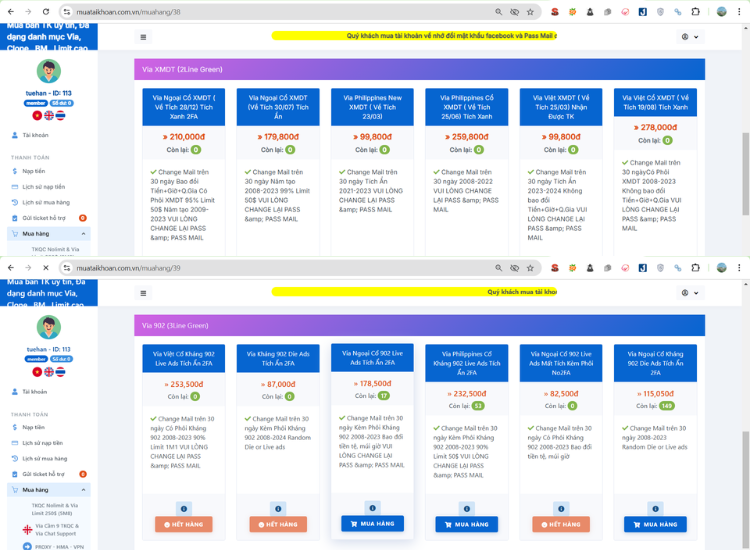Open Nạp tiền in the muahang/39 sidebar
The image size is (750, 550).
34,427
